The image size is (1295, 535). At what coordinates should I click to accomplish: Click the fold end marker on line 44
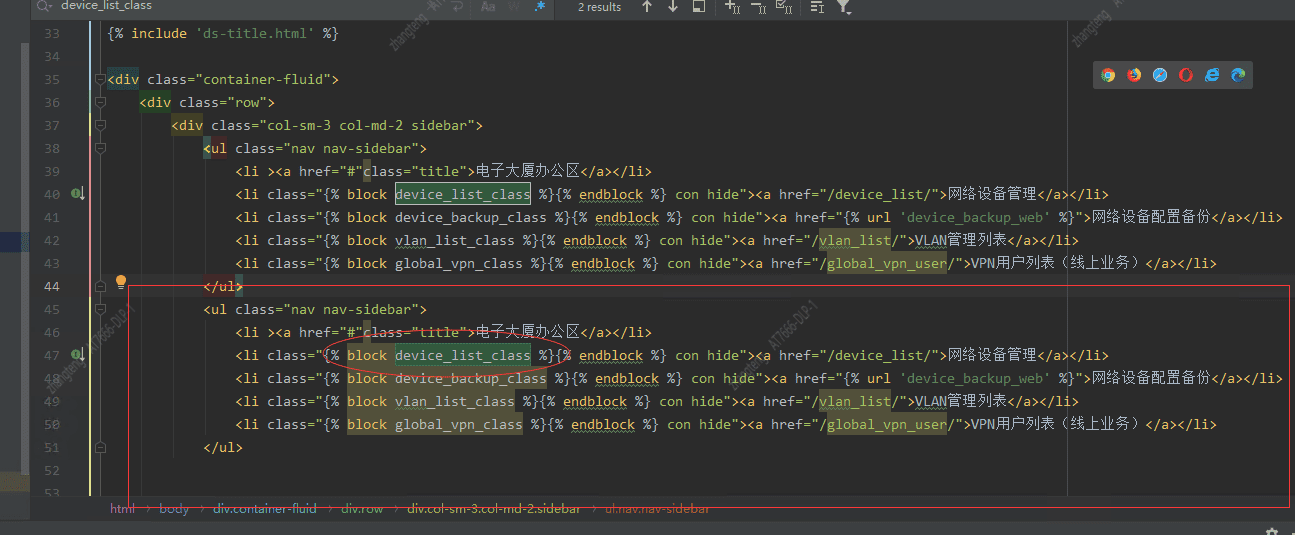99,286
